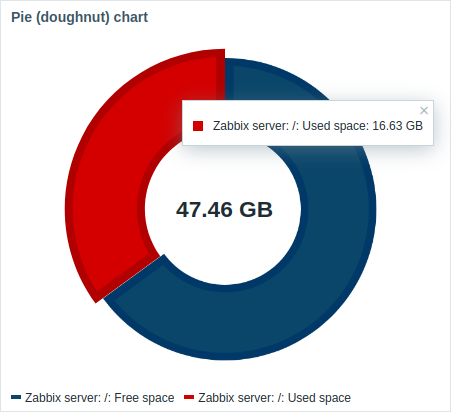Click the Used space 16.63 GB tooltip text
The width and height of the screenshot is (451, 412).
318,126
